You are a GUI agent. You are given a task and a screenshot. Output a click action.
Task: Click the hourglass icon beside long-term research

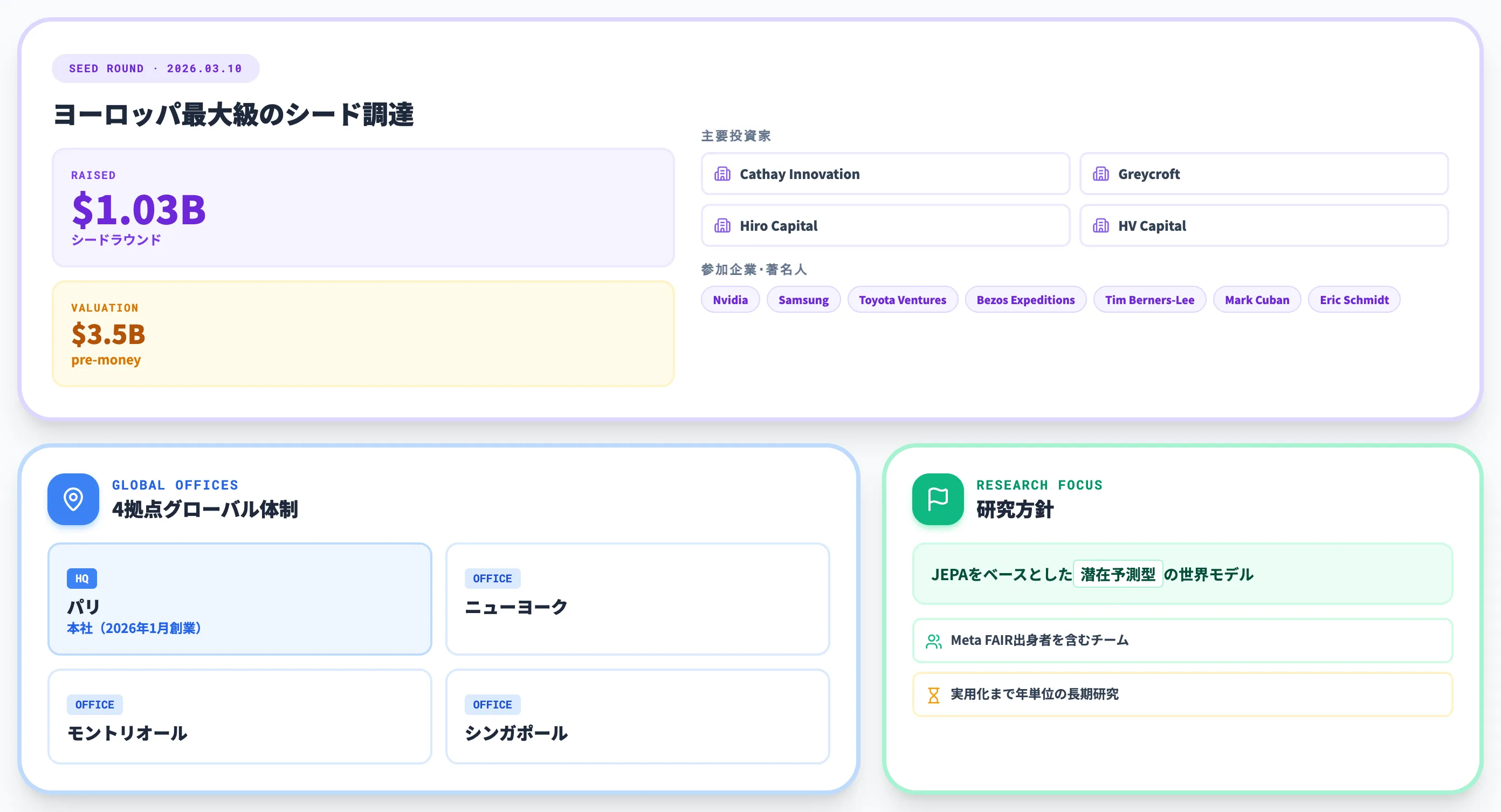tap(933, 695)
